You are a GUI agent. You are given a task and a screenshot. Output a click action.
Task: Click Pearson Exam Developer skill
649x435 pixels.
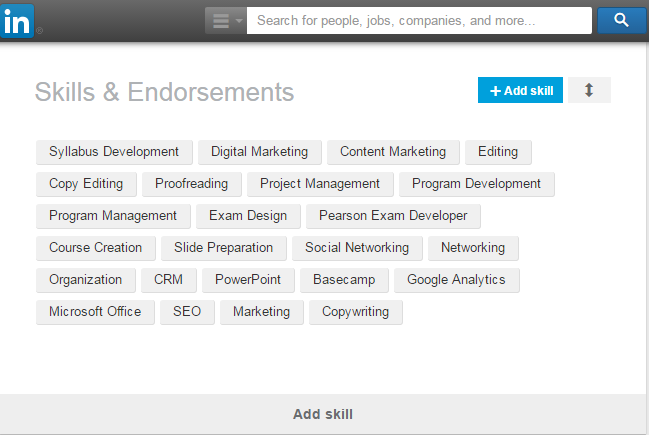point(393,216)
